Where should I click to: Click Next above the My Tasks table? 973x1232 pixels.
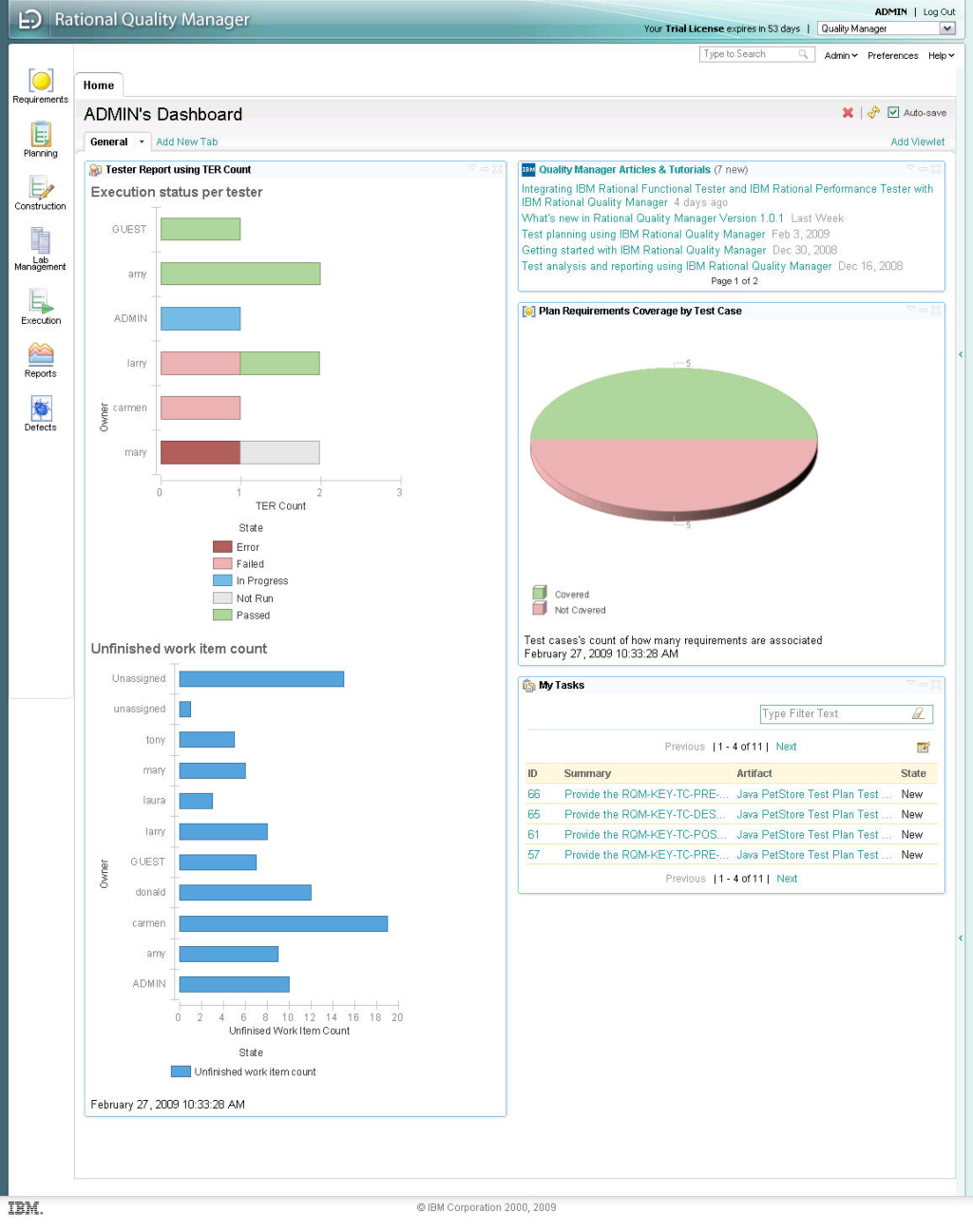[786, 748]
